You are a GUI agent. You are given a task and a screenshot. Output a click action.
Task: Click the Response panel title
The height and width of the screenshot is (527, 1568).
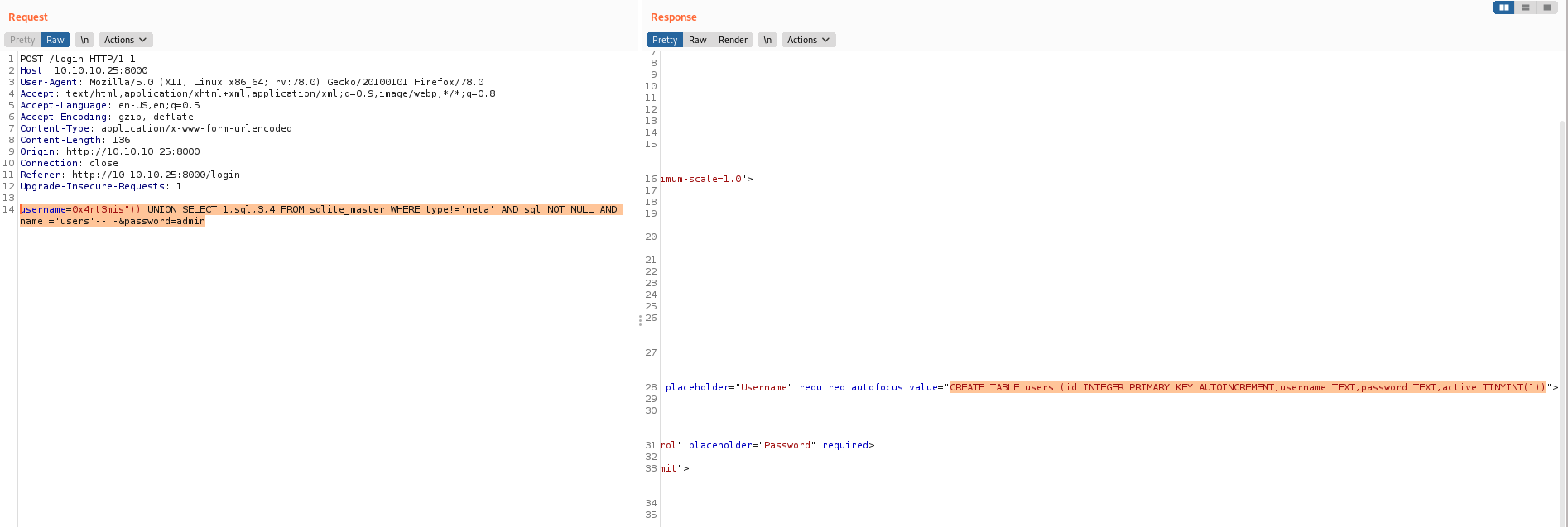pos(674,17)
